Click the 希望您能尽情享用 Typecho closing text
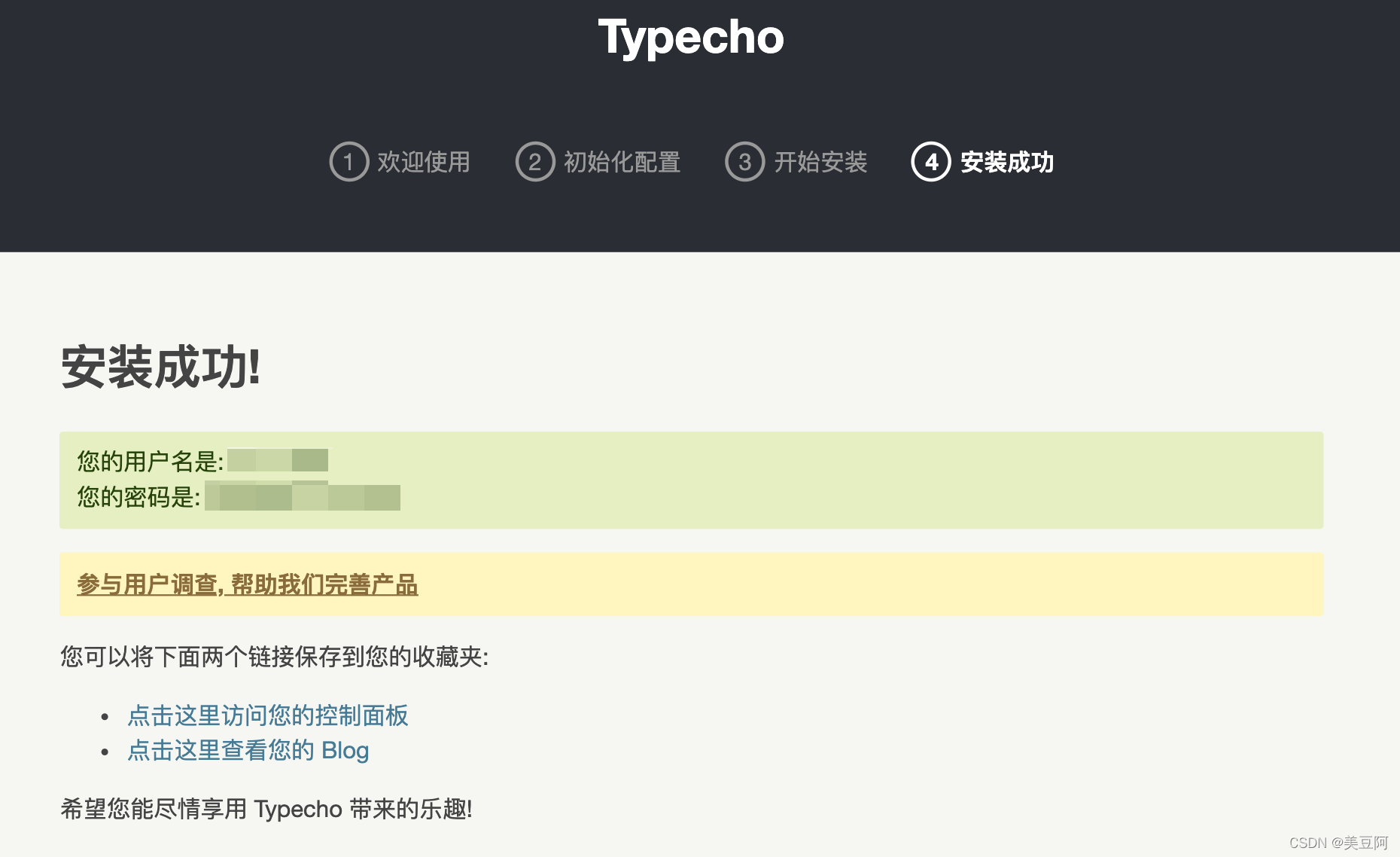The width and height of the screenshot is (1400, 857). tap(266, 809)
